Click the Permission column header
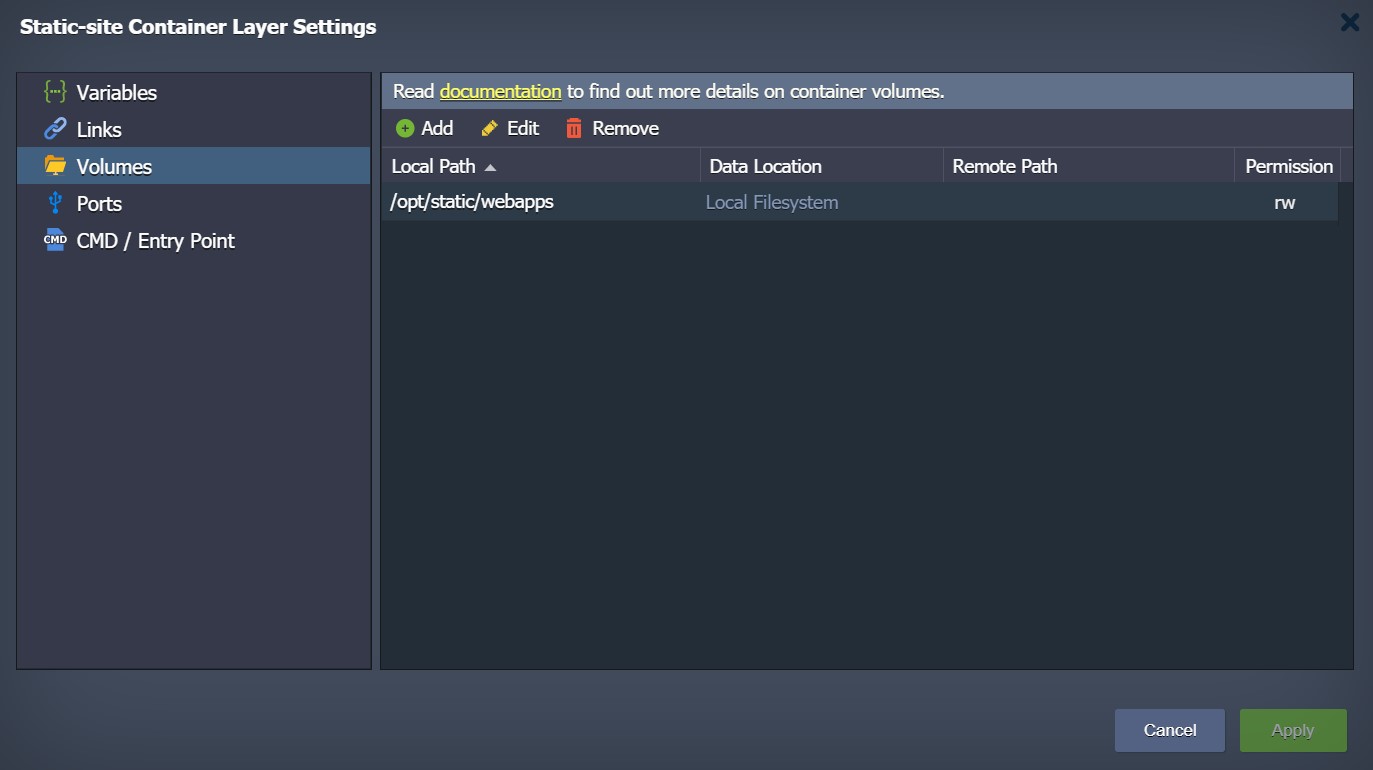1373x770 pixels. click(1288, 166)
